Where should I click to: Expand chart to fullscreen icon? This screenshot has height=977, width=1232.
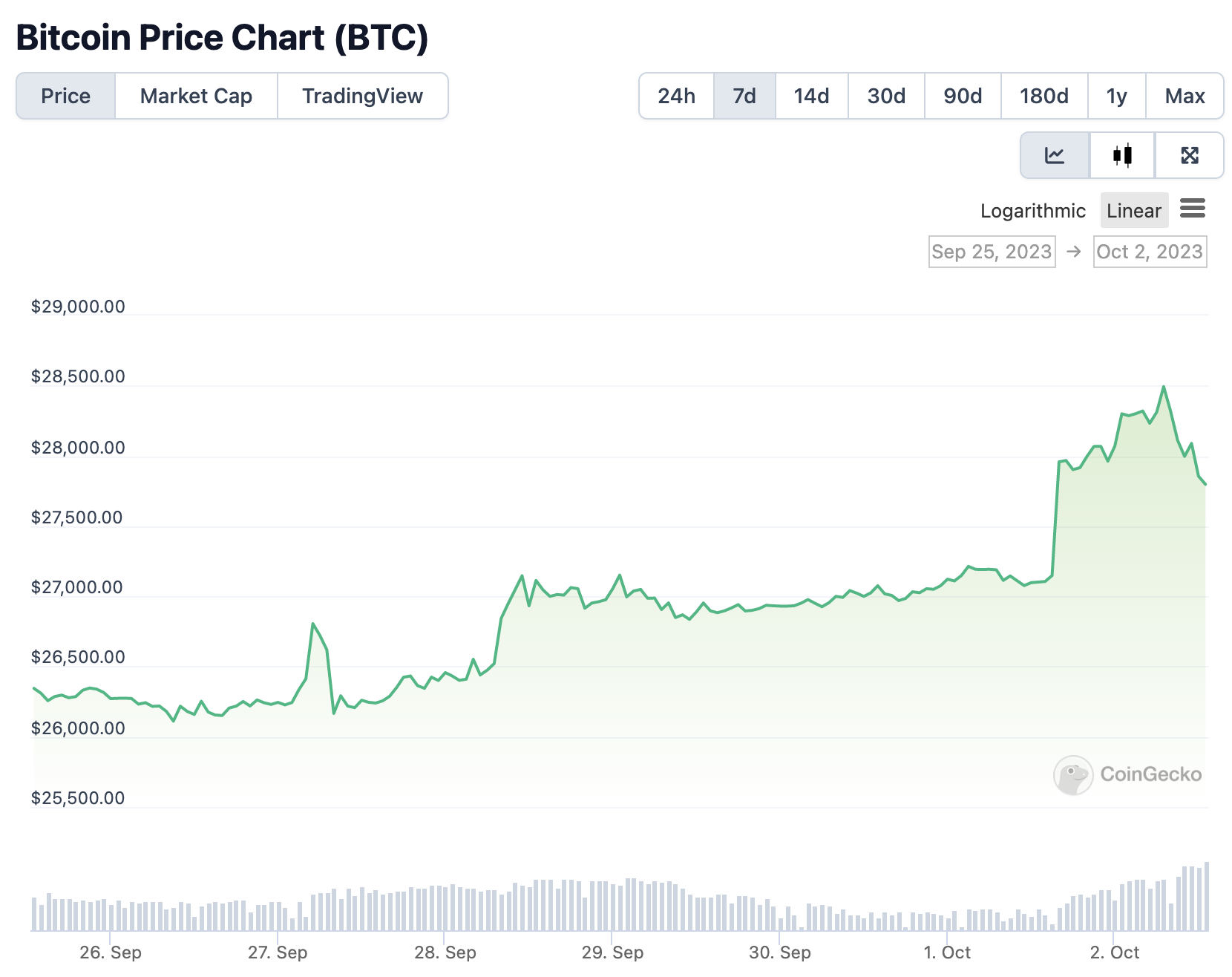coord(1190,155)
